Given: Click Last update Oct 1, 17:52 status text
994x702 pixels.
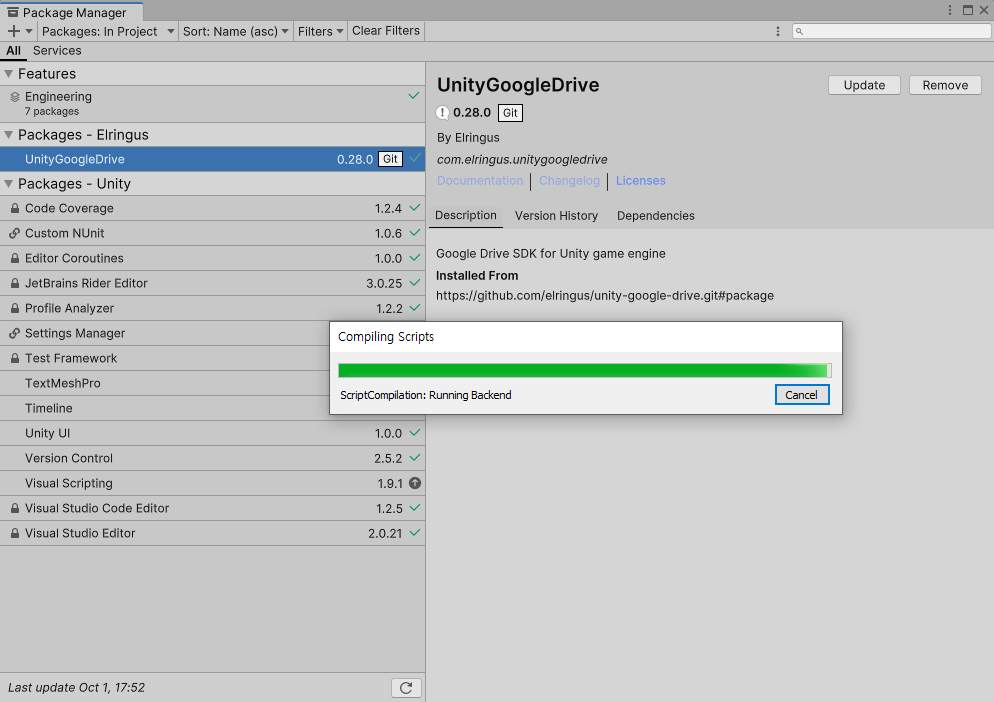Looking at the screenshot, I should 76,688.
